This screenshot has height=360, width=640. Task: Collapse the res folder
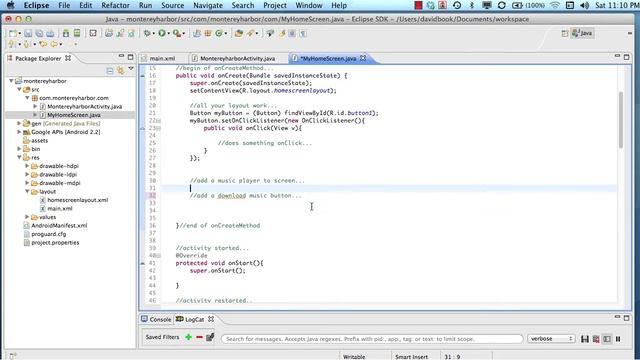19,157
